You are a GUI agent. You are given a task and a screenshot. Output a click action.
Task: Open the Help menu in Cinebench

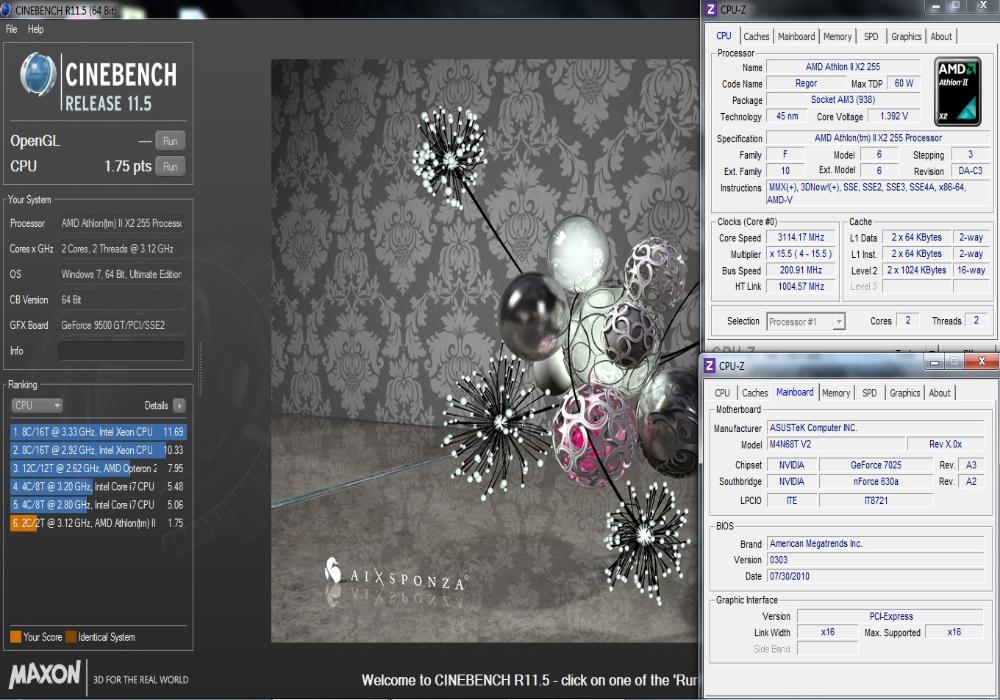[36, 29]
